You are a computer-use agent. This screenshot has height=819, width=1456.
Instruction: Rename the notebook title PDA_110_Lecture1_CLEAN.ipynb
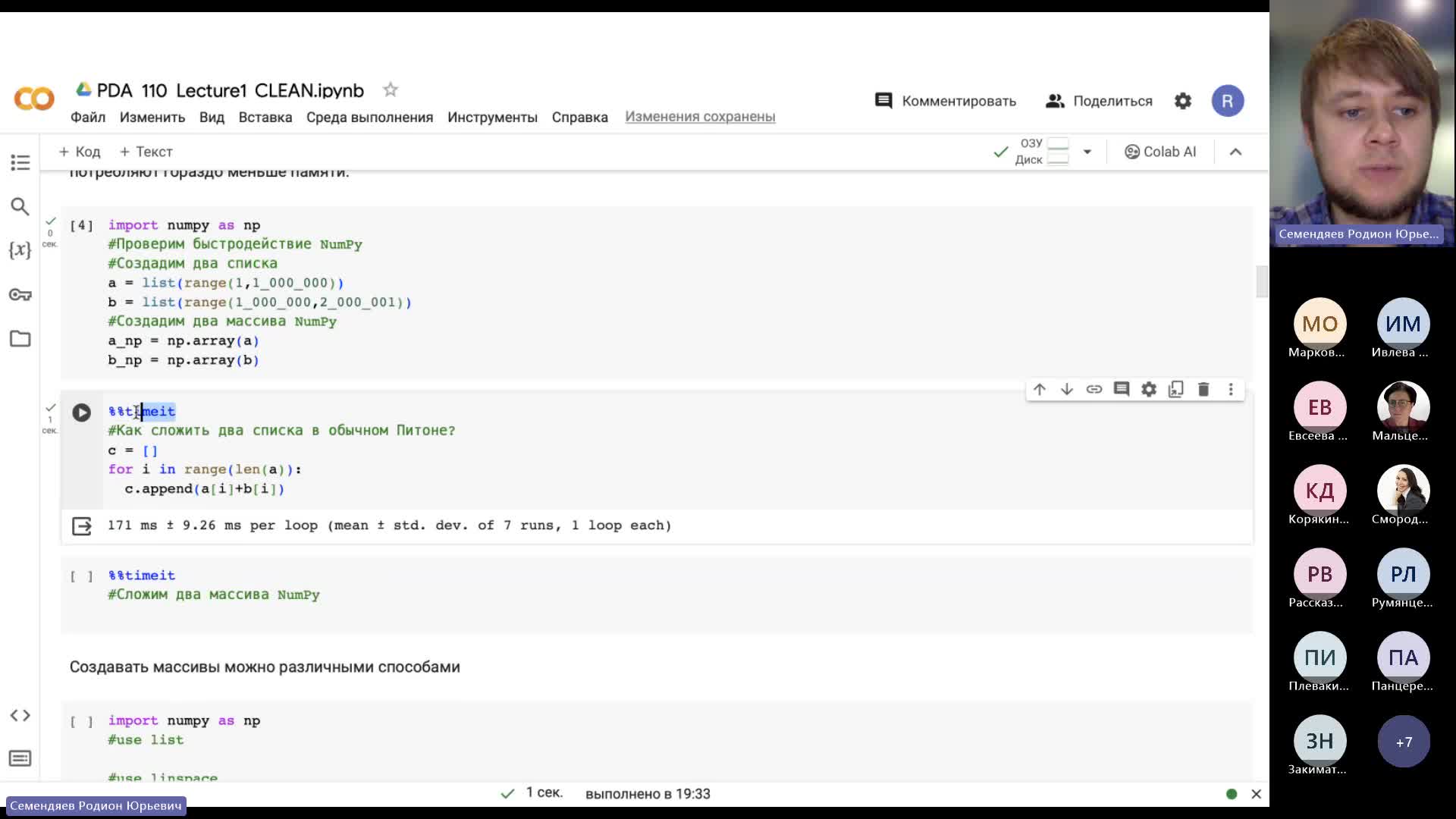[231, 90]
